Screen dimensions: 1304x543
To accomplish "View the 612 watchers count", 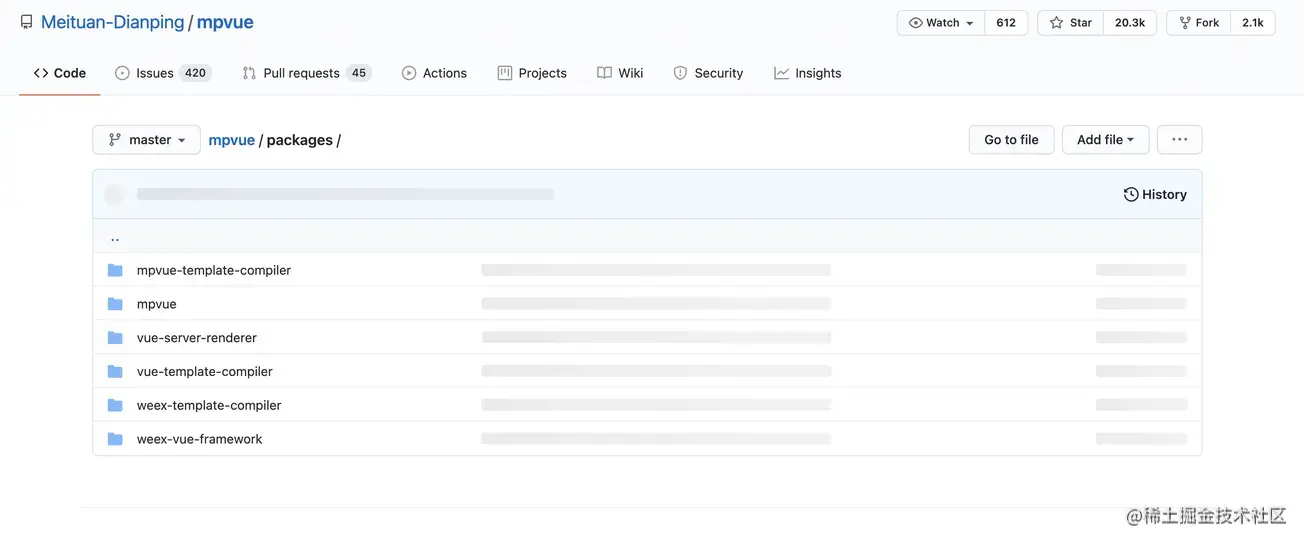I will (x=1006, y=23).
